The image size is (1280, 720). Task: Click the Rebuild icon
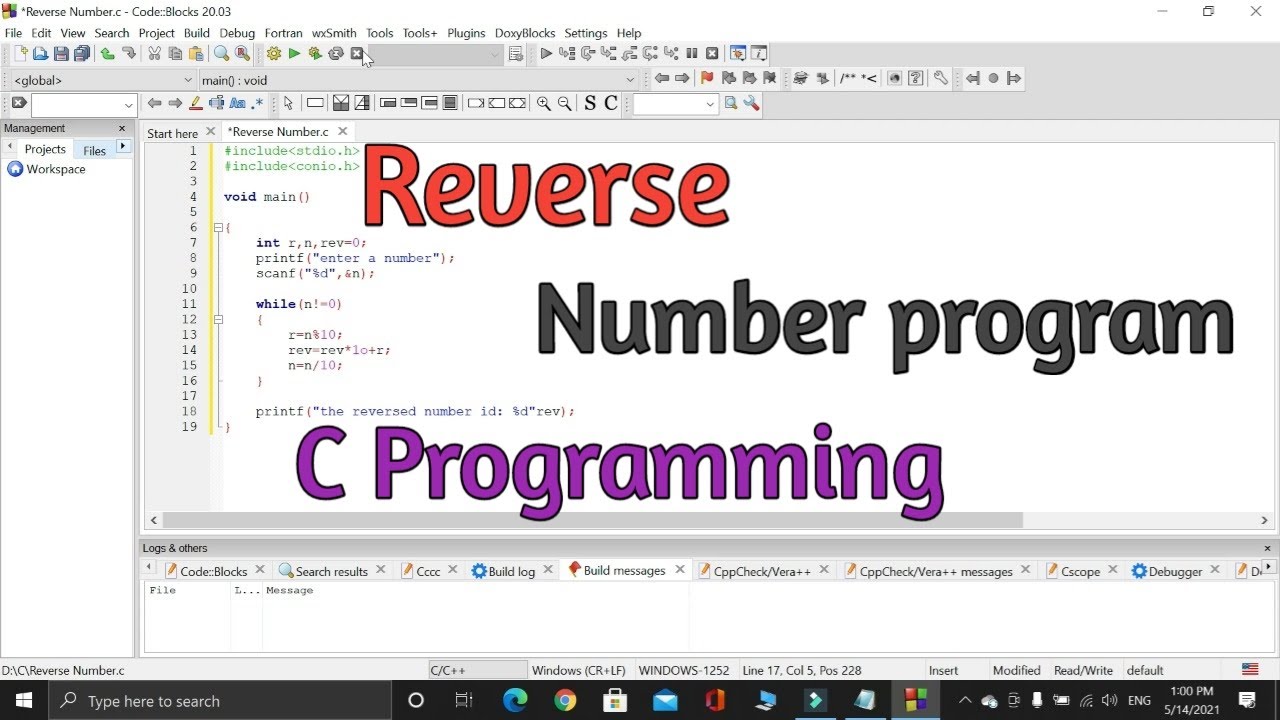pos(336,54)
